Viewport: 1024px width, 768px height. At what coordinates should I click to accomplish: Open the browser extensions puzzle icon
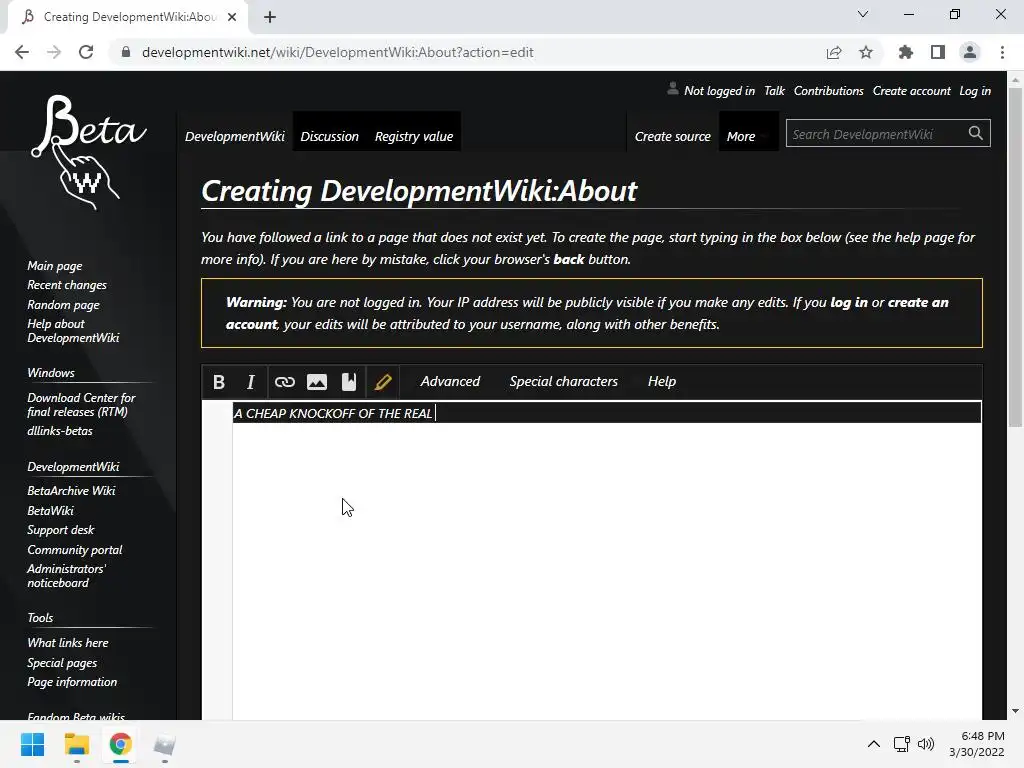pos(906,52)
